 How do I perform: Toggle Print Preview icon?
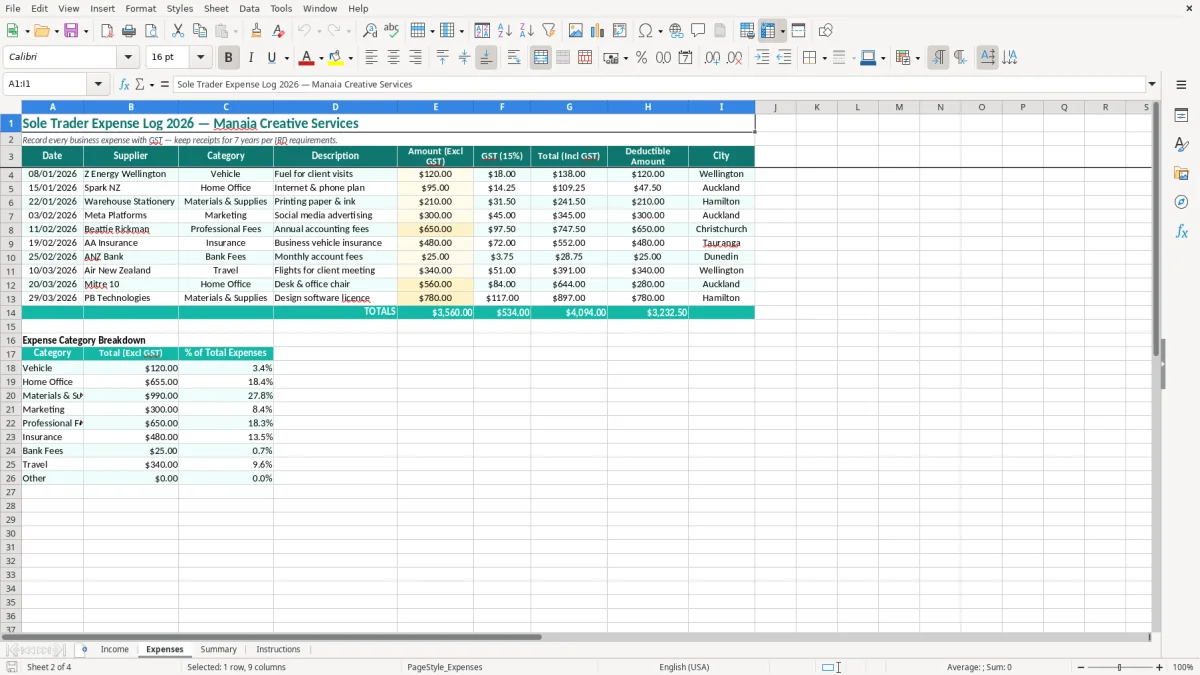click(150, 31)
